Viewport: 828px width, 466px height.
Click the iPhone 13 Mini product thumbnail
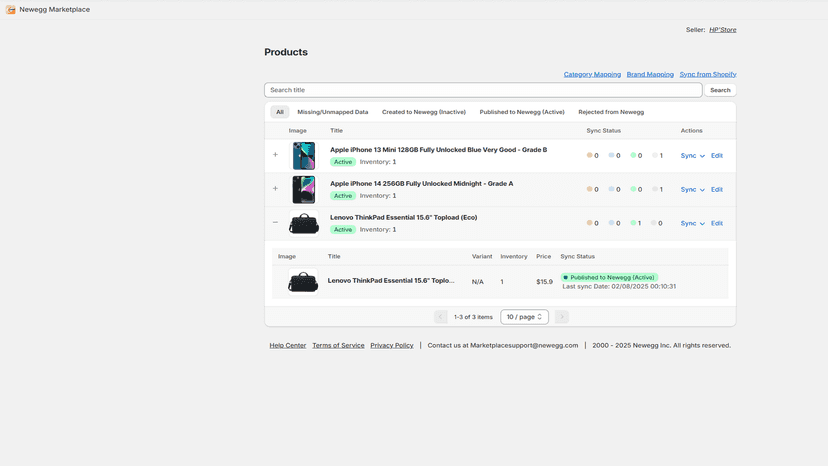304,156
